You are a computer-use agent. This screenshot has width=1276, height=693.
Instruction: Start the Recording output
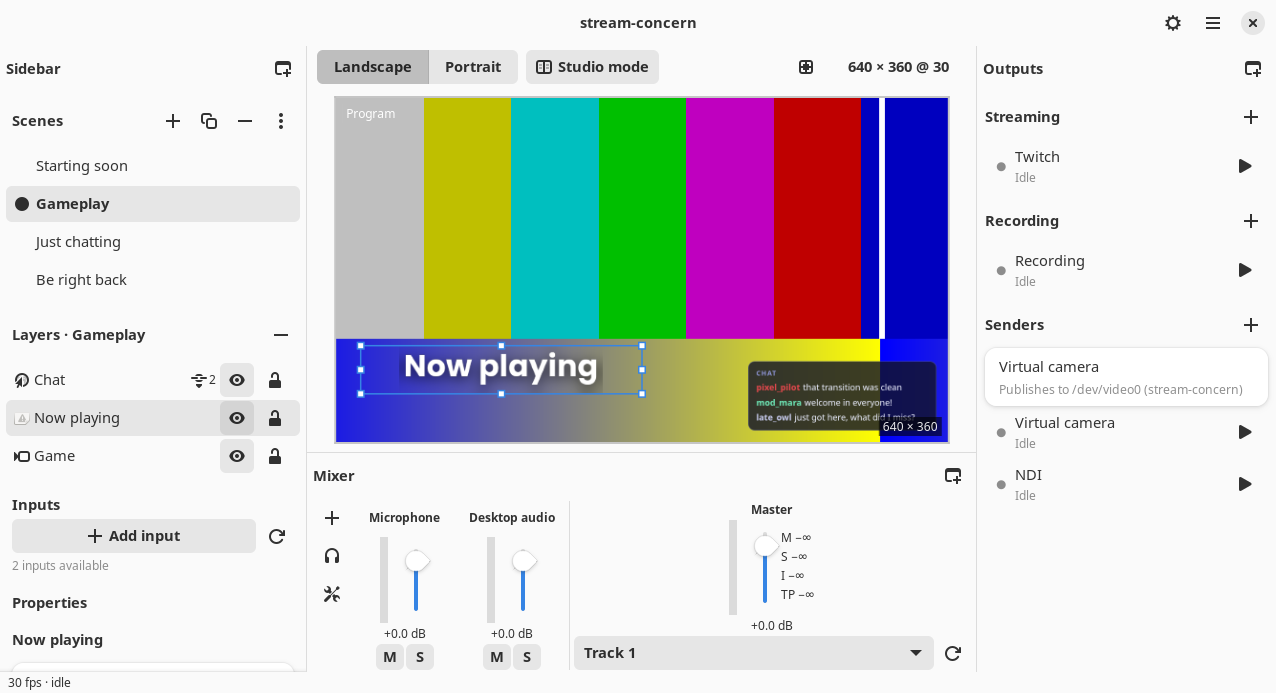[1245, 270]
